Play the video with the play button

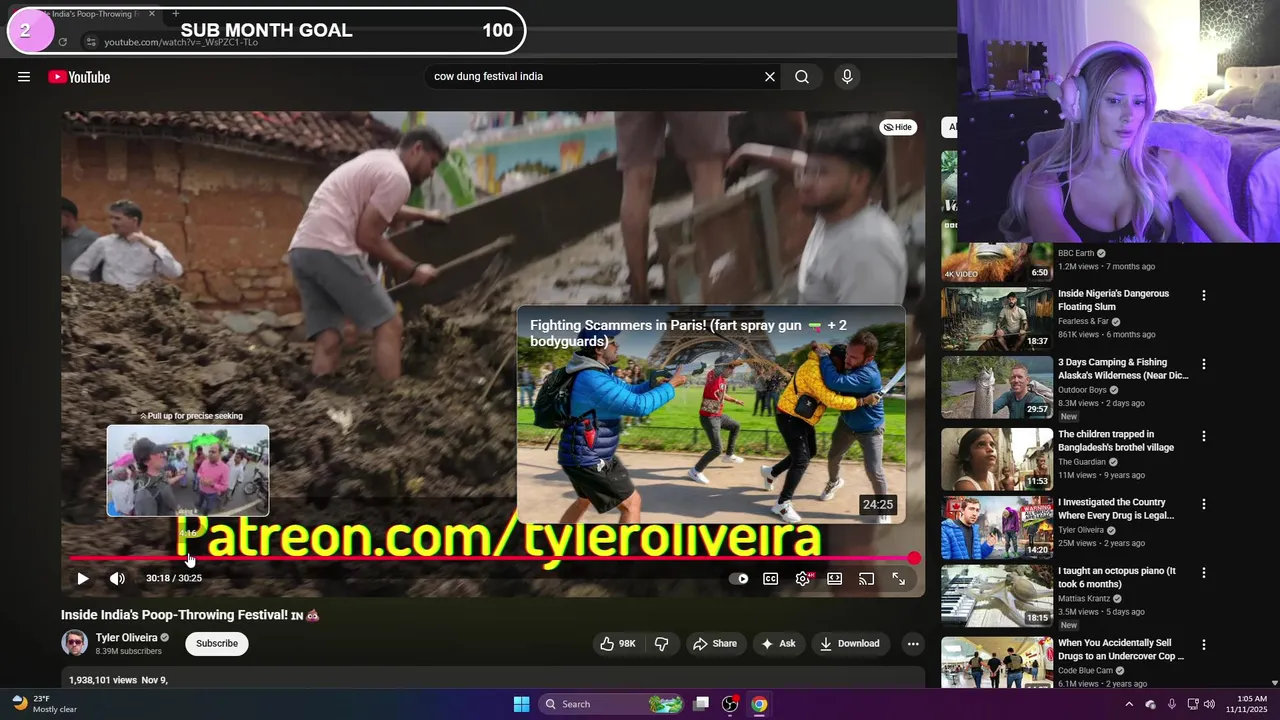(83, 578)
